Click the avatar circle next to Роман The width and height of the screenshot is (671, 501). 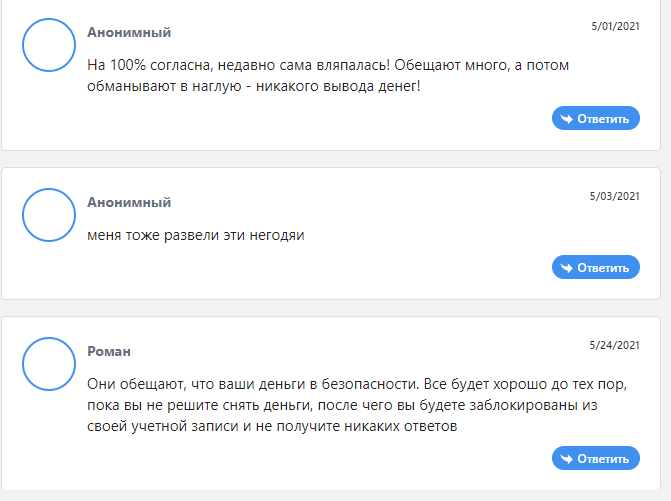click(49, 364)
